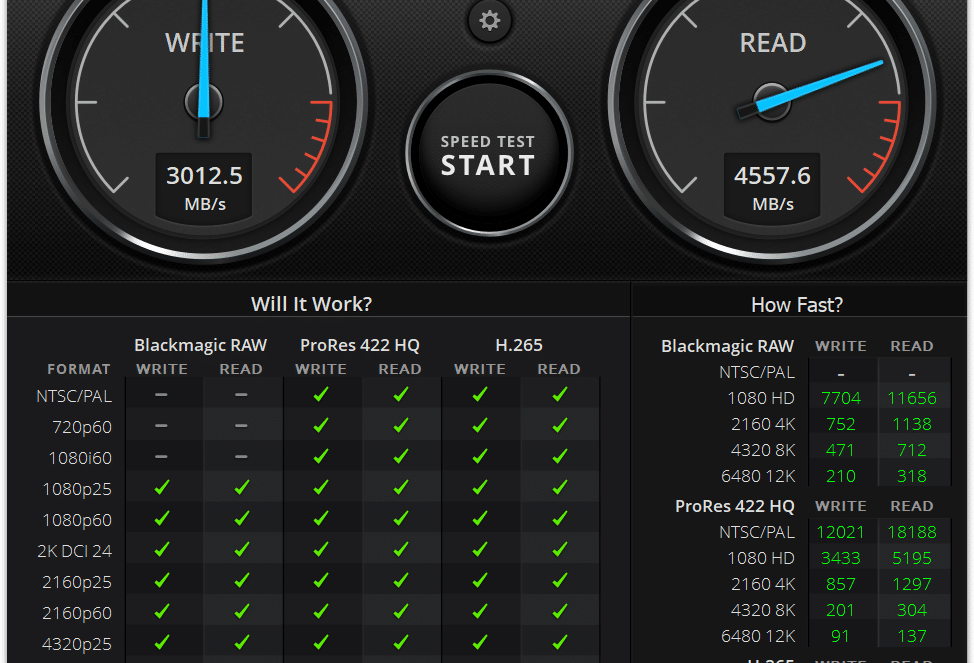Image resolution: width=974 pixels, height=663 pixels.
Task: Click Blackmagic RAW READ dash for 720p60
Action: (241, 426)
